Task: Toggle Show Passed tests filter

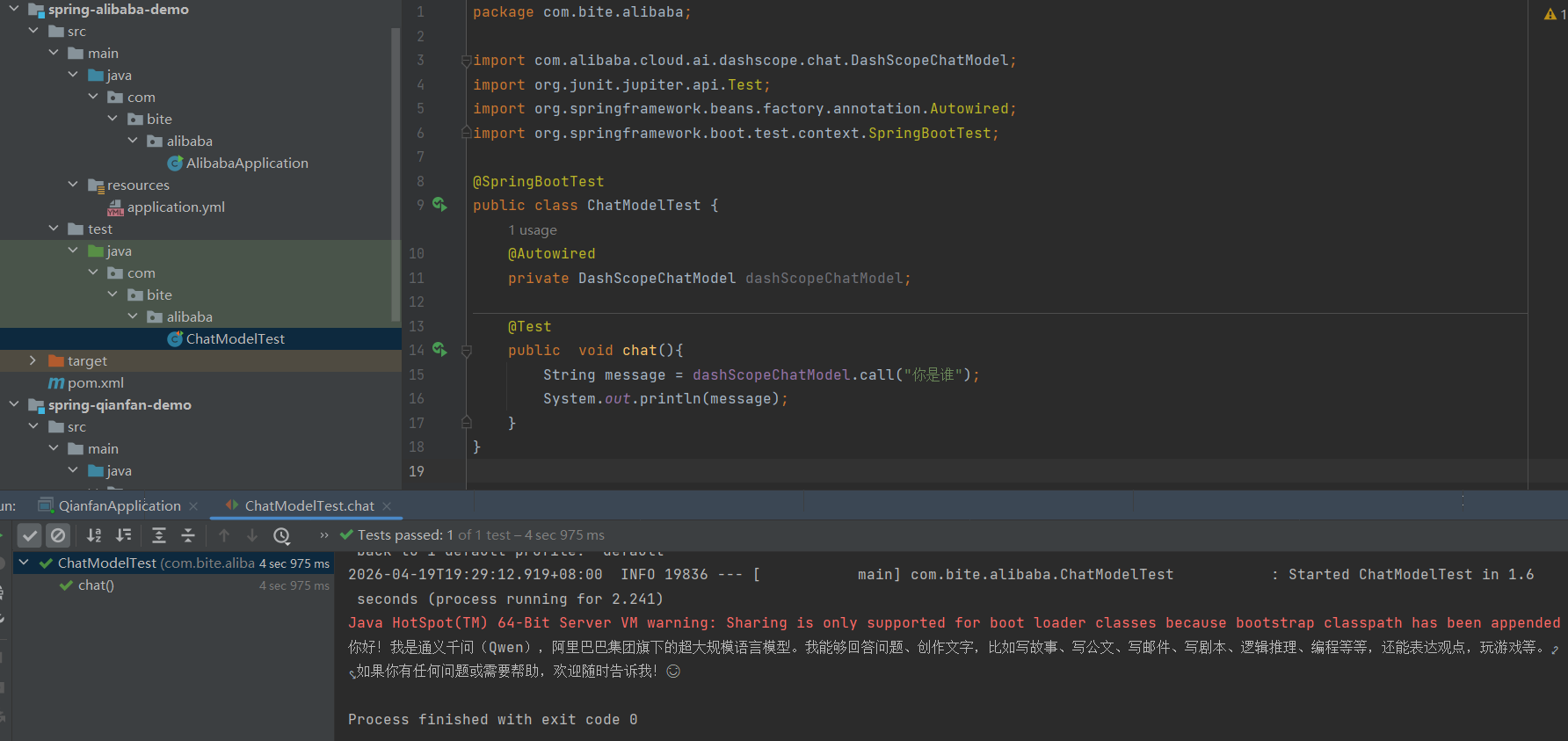Action: pyautogui.click(x=30, y=535)
